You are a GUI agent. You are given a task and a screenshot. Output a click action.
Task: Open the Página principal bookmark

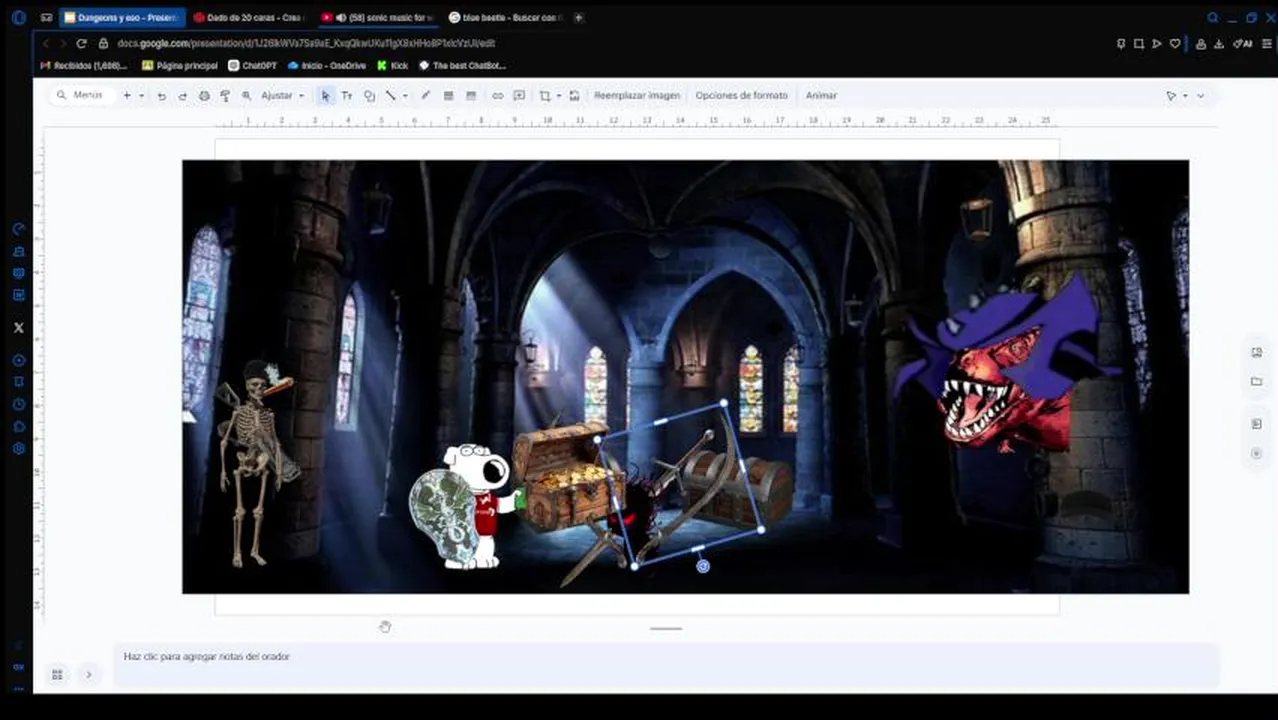[x=180, y=66]
